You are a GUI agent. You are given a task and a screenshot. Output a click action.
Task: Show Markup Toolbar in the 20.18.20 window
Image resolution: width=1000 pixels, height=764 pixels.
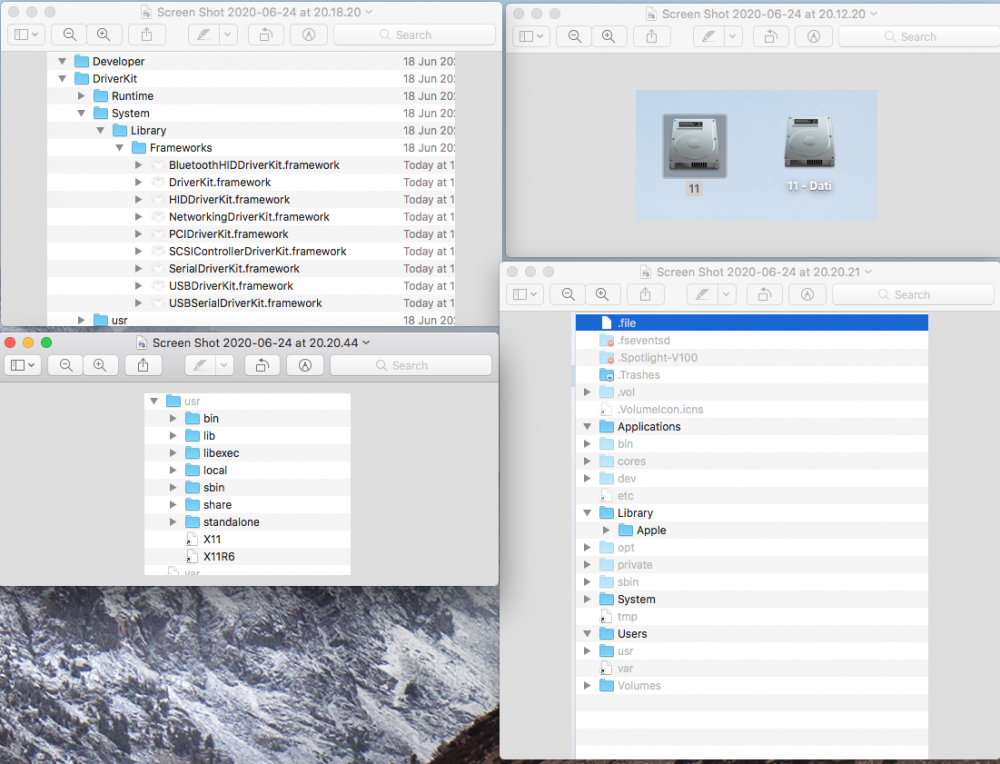pos(309,34)
